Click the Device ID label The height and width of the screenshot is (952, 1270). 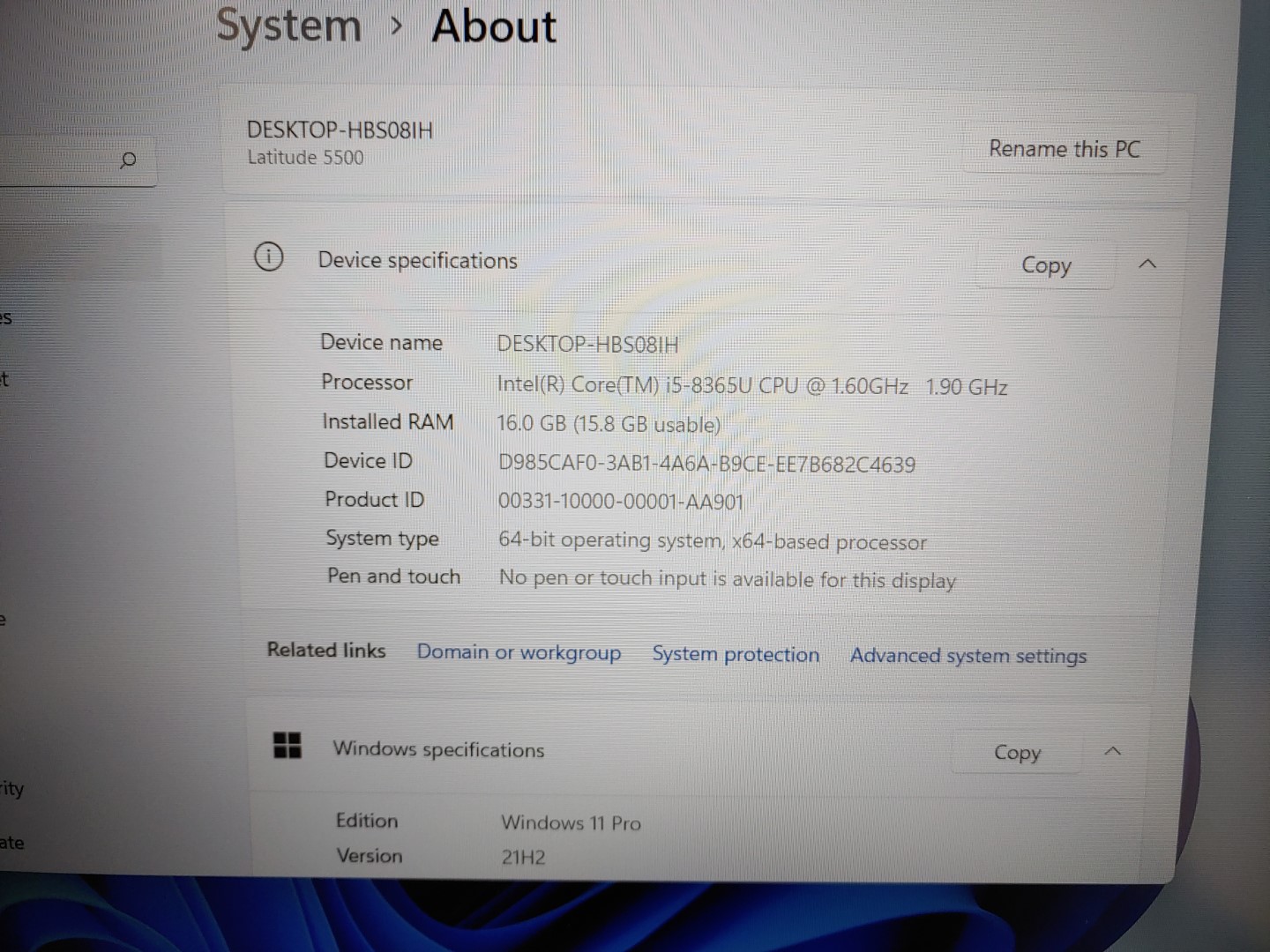pyautogui.click(x=368, y=460)
